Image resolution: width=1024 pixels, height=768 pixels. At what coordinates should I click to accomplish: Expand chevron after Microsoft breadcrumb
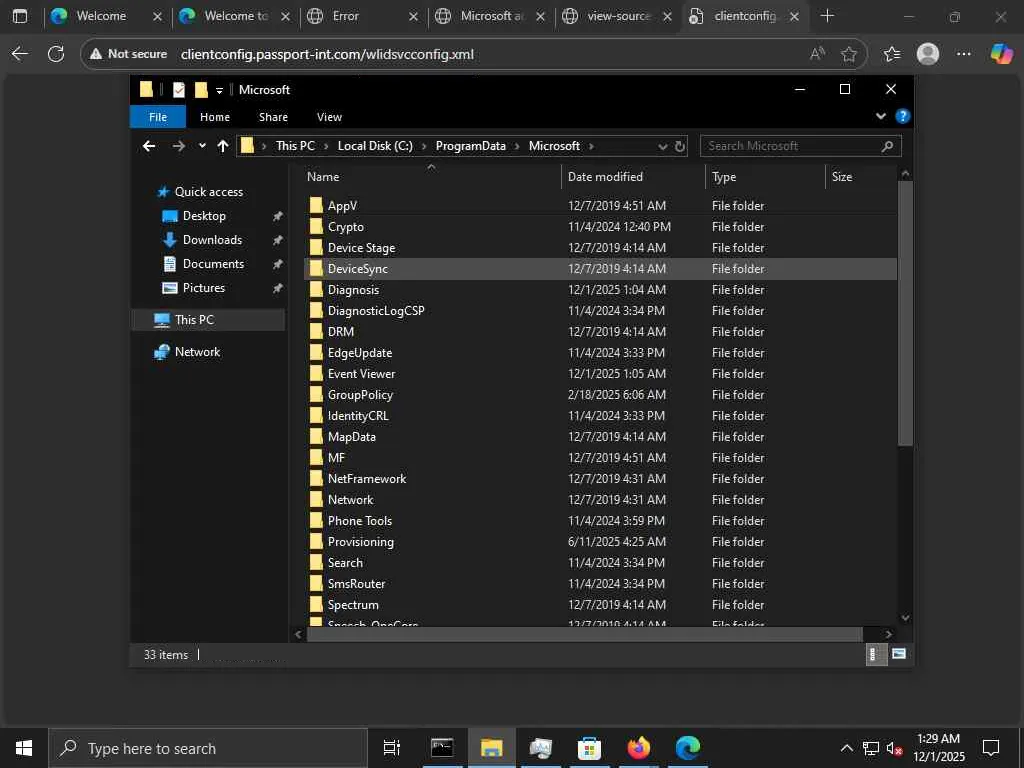coord(591,146)
